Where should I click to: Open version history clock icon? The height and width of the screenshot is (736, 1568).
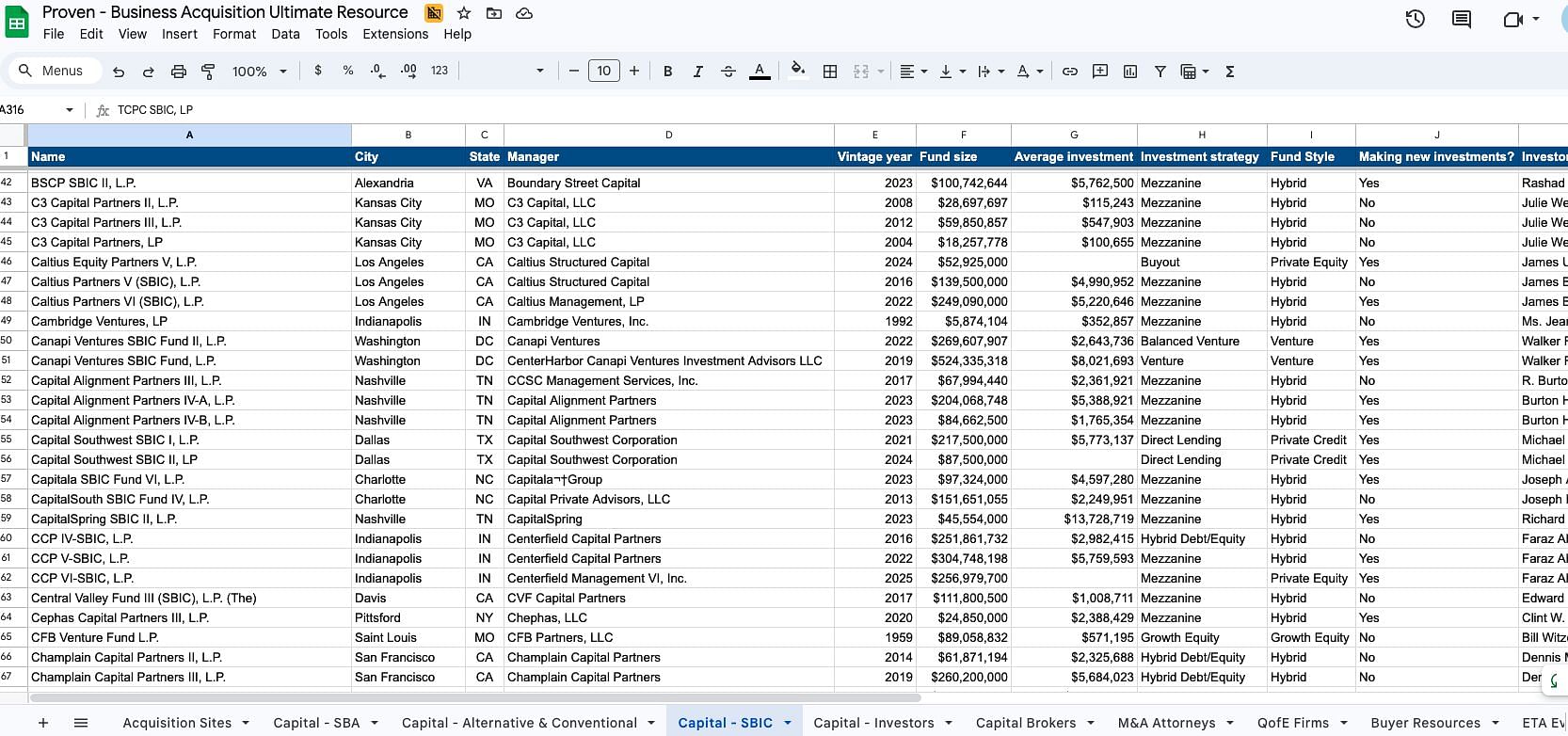(1415, 19)
